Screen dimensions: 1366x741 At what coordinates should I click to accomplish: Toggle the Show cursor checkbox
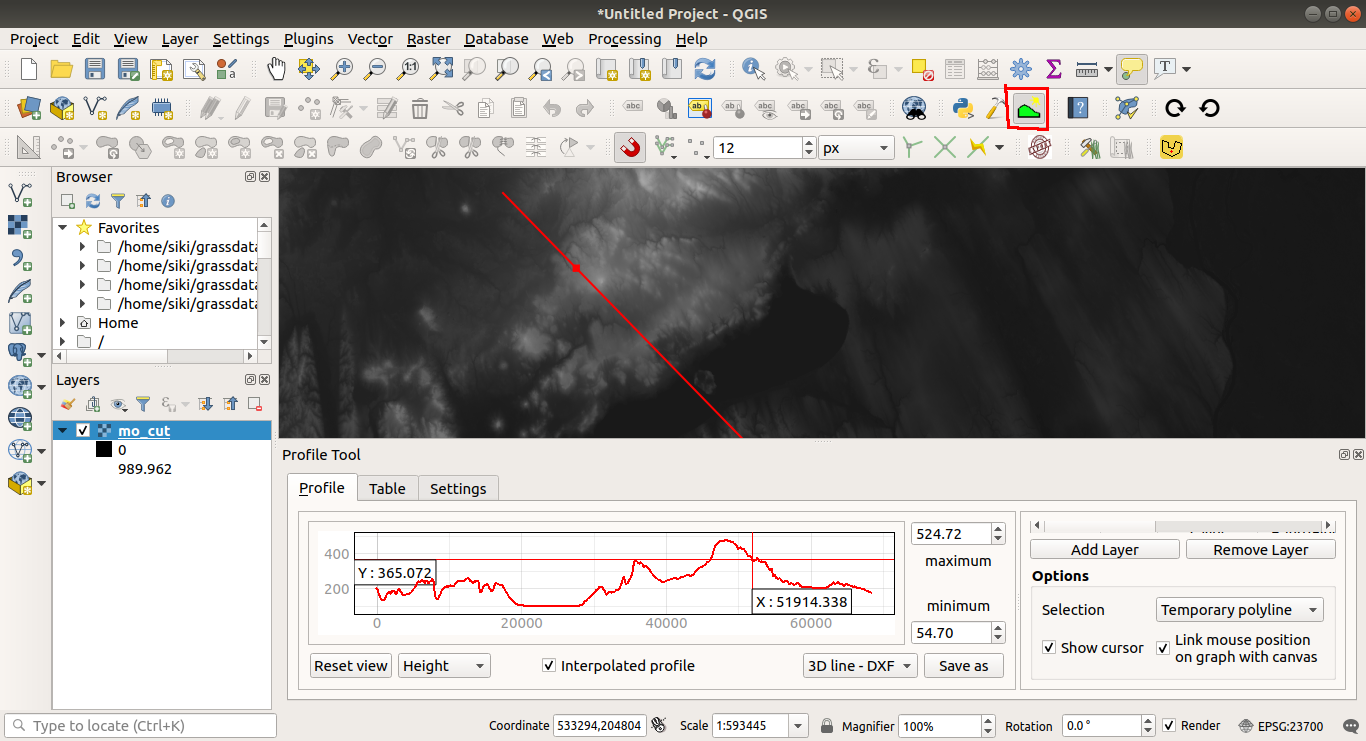1048,647
